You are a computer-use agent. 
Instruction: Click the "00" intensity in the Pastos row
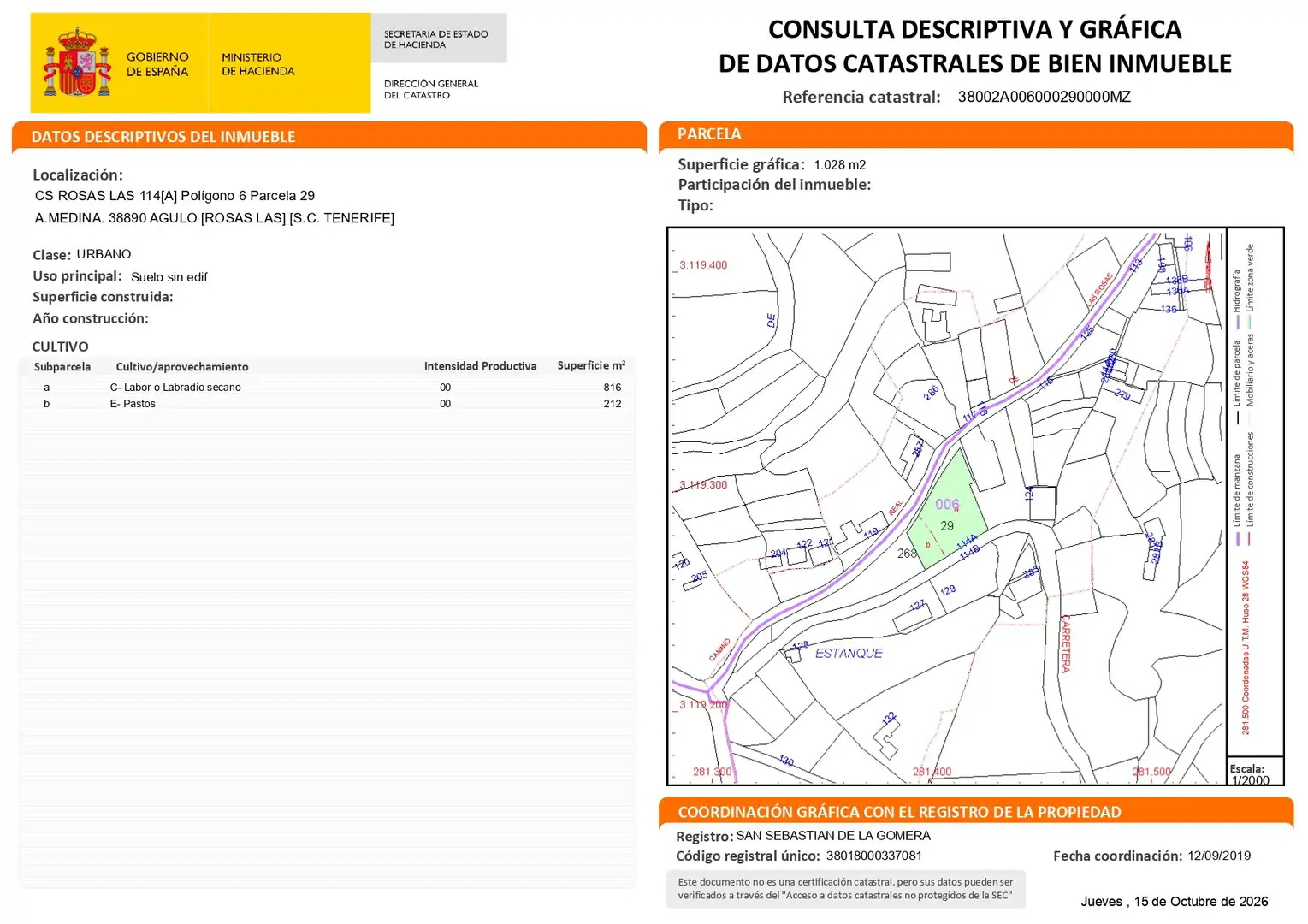[x=446, y=404]
